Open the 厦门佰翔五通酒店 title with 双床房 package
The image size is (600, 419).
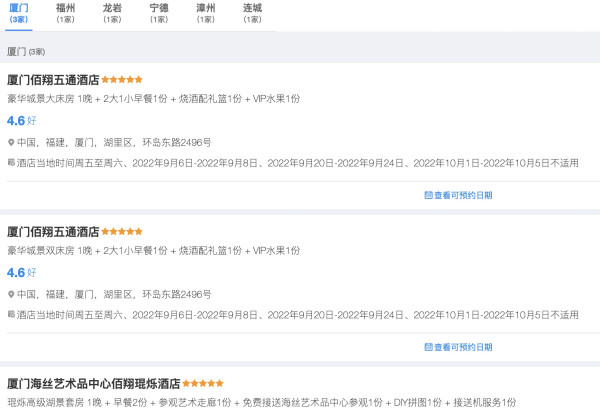(53, 232)
